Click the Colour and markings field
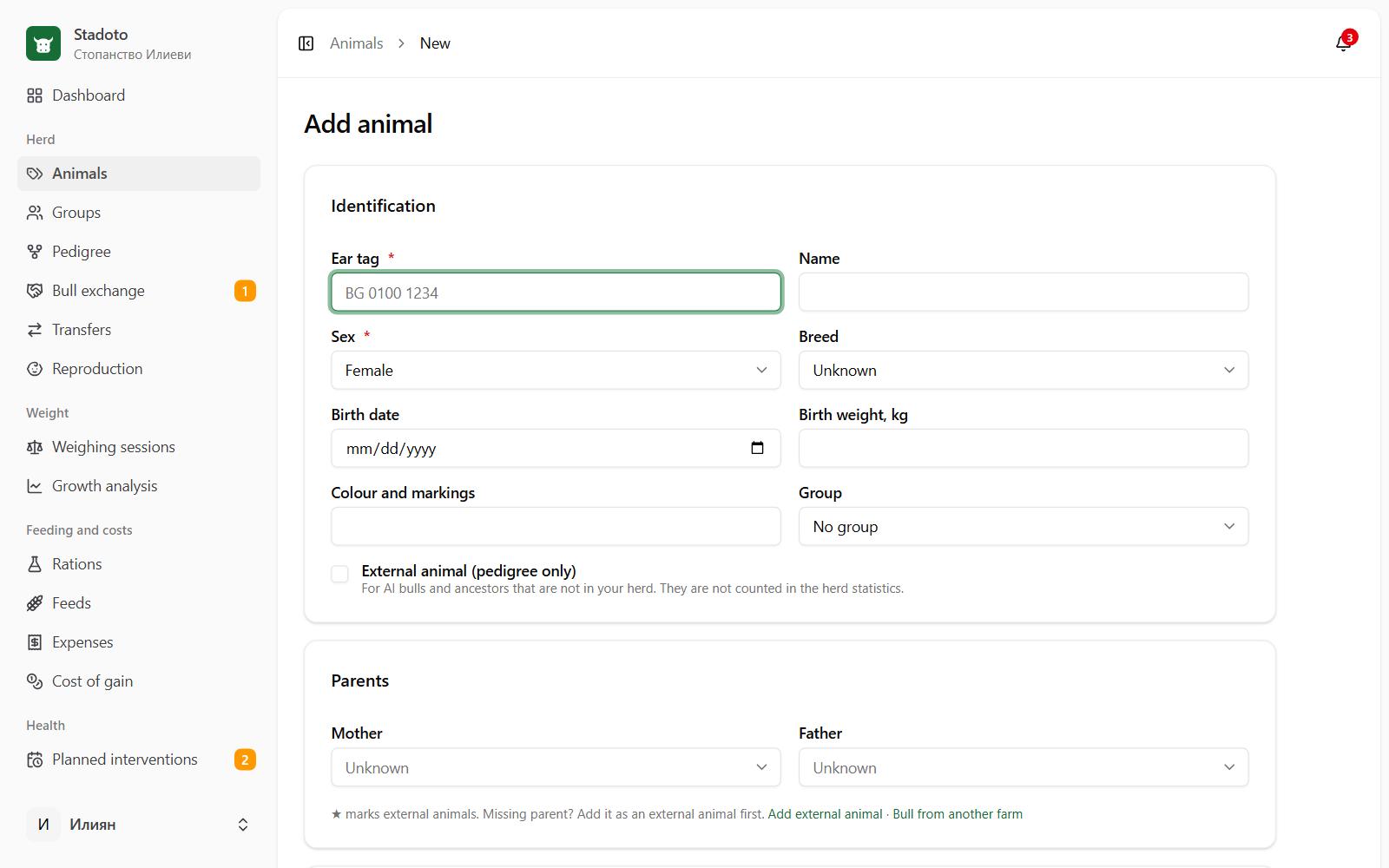Image resolution: width=1389 pixels, height=868 pixels. click(x=556, y=526)
